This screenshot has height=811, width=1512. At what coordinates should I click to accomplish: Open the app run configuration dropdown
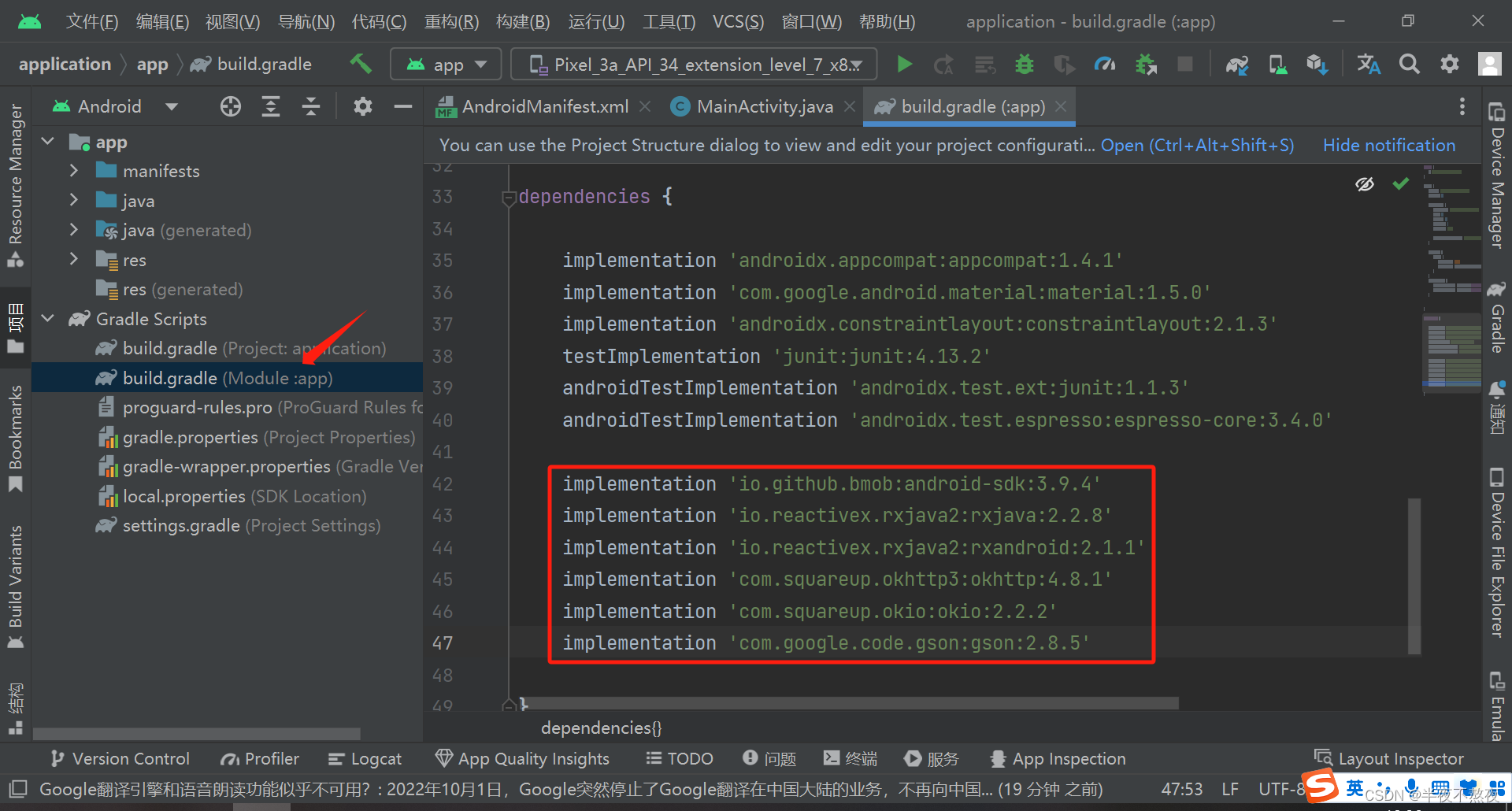click(446, 64)
